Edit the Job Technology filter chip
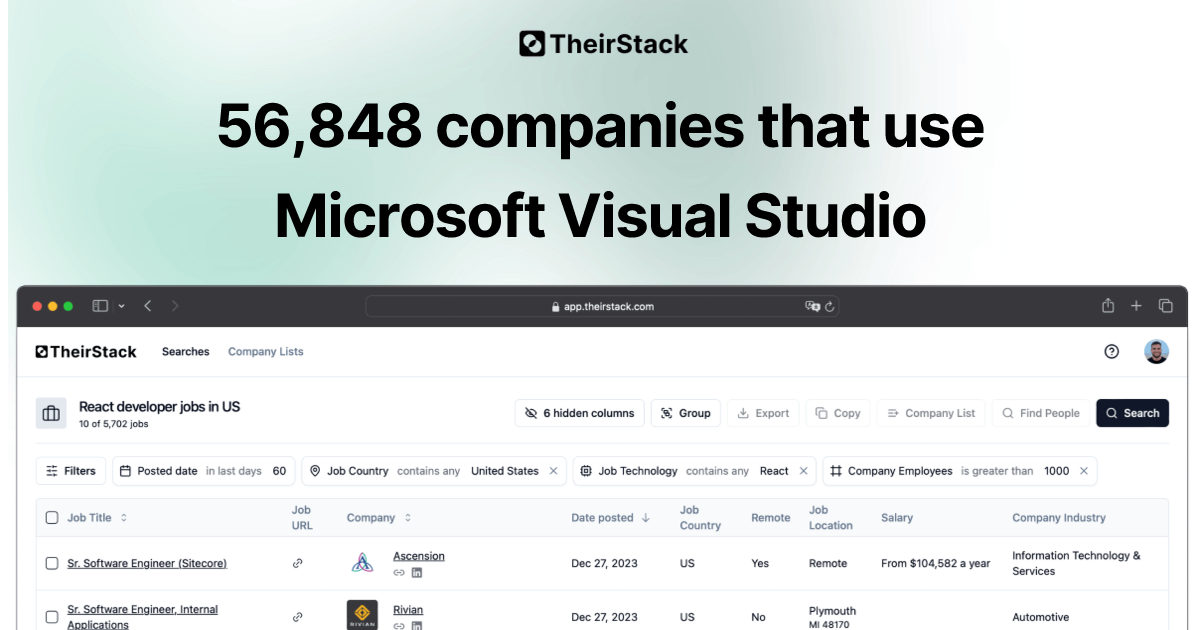 pyautogui.click(x=694, y=471)
